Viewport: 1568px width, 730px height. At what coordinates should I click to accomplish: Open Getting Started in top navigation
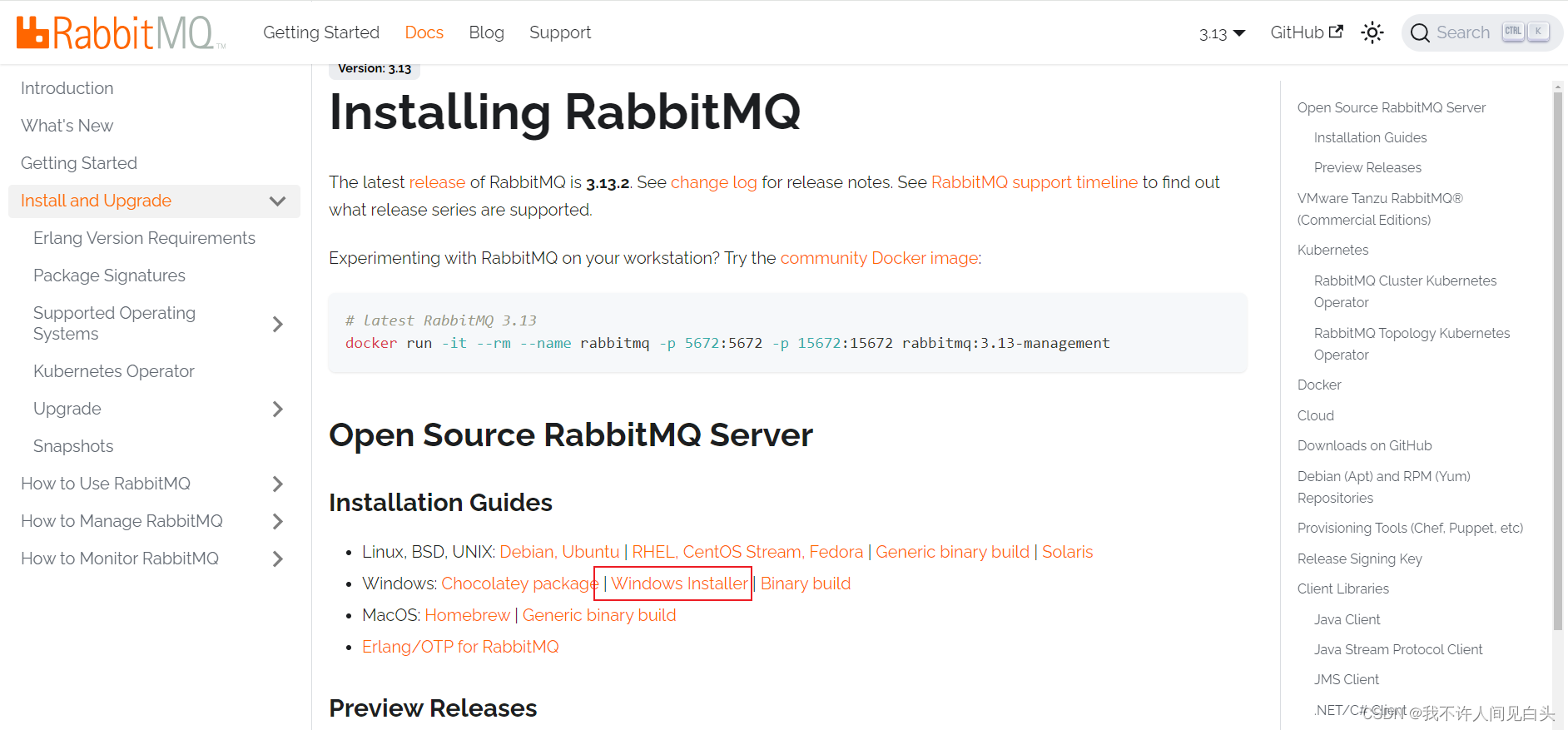pyautogui.click(x=321, y=32)
